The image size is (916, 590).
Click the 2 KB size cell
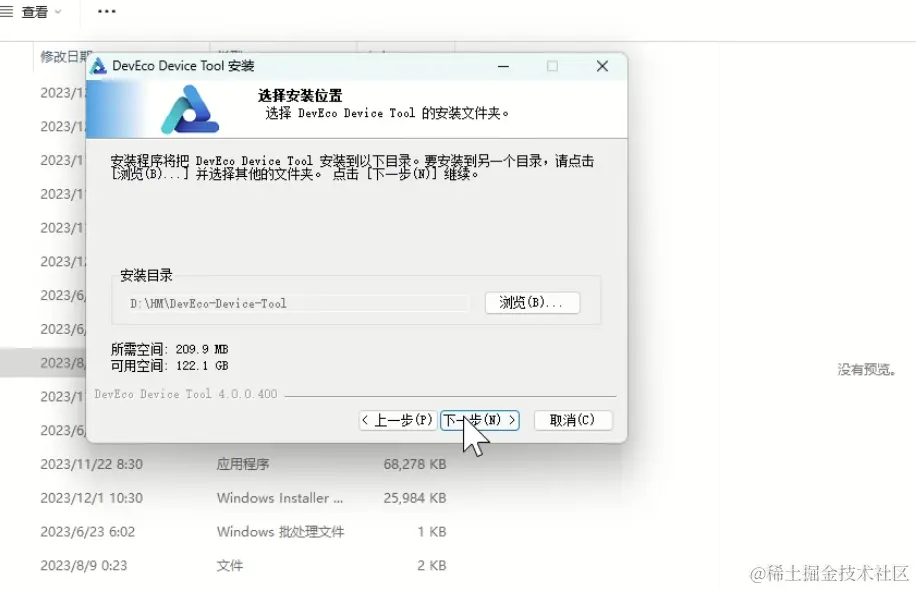pos(432,565)
